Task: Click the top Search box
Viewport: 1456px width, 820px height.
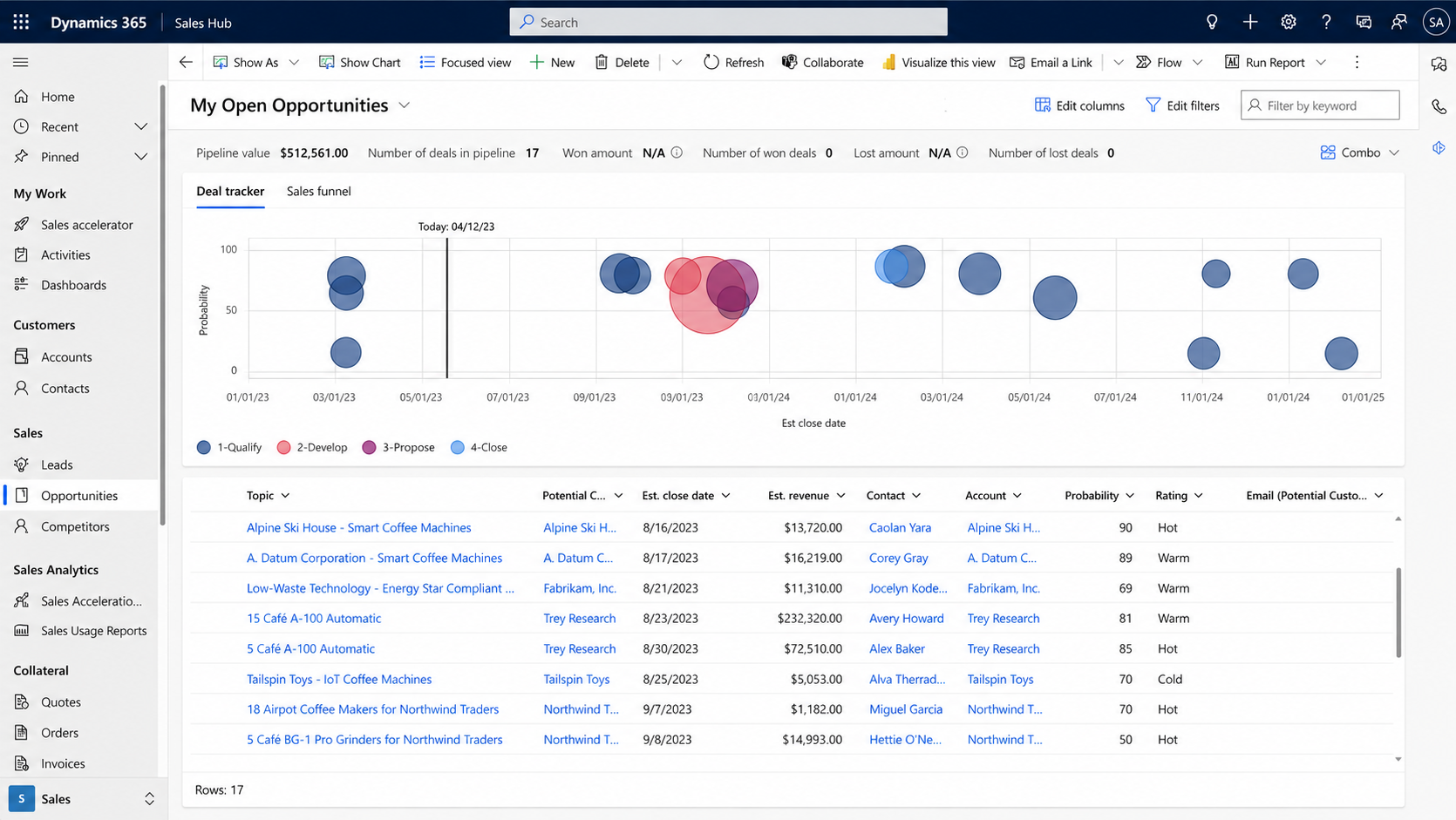Action: click(x=728, y=22)
